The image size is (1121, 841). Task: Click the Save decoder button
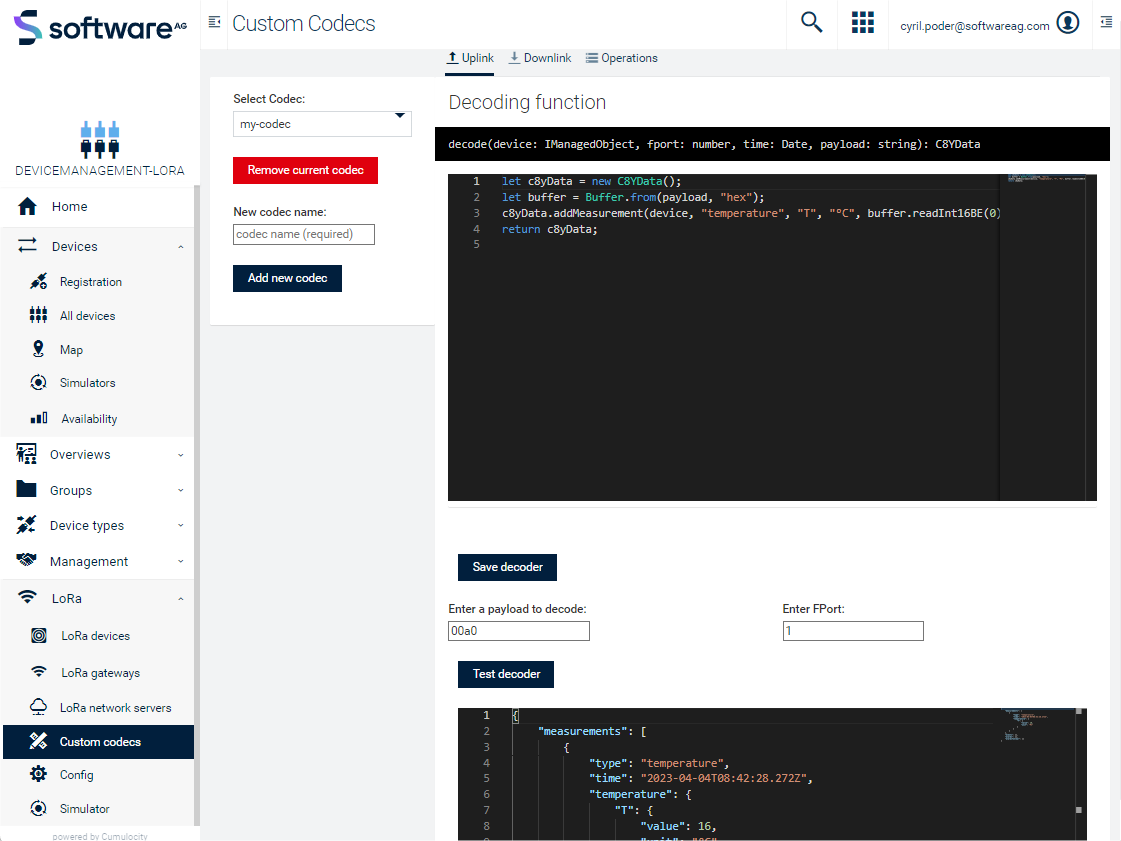pos(508,567)
